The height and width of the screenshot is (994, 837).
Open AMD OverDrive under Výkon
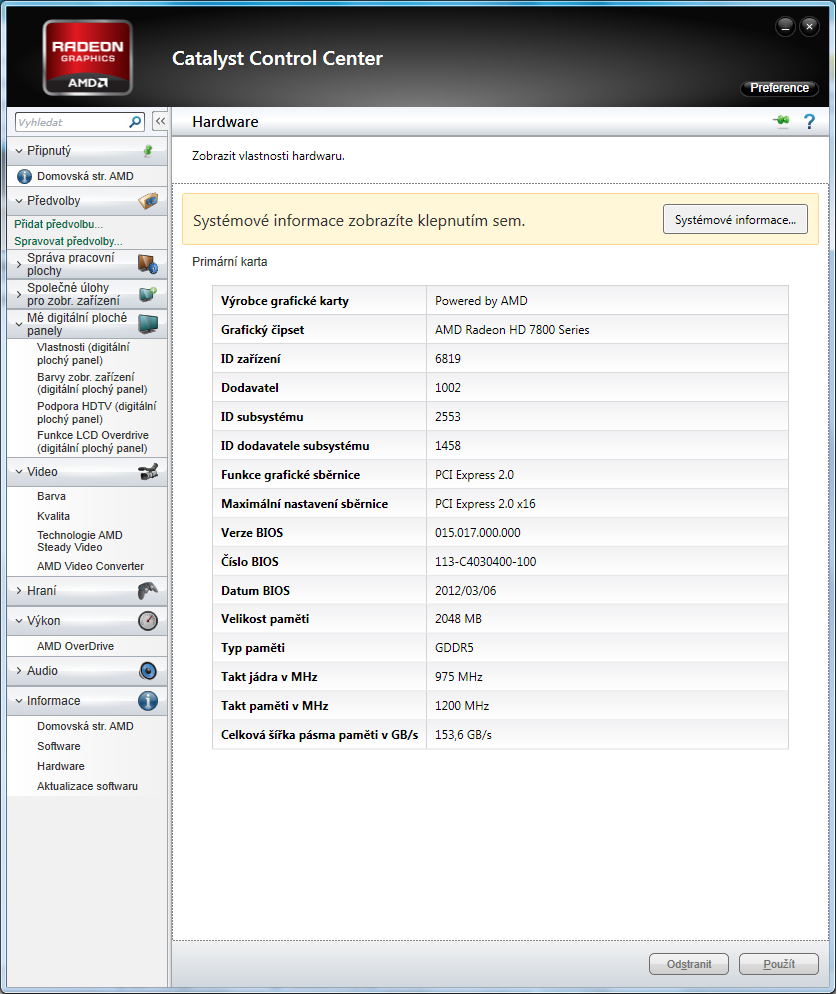coord(75,646)
